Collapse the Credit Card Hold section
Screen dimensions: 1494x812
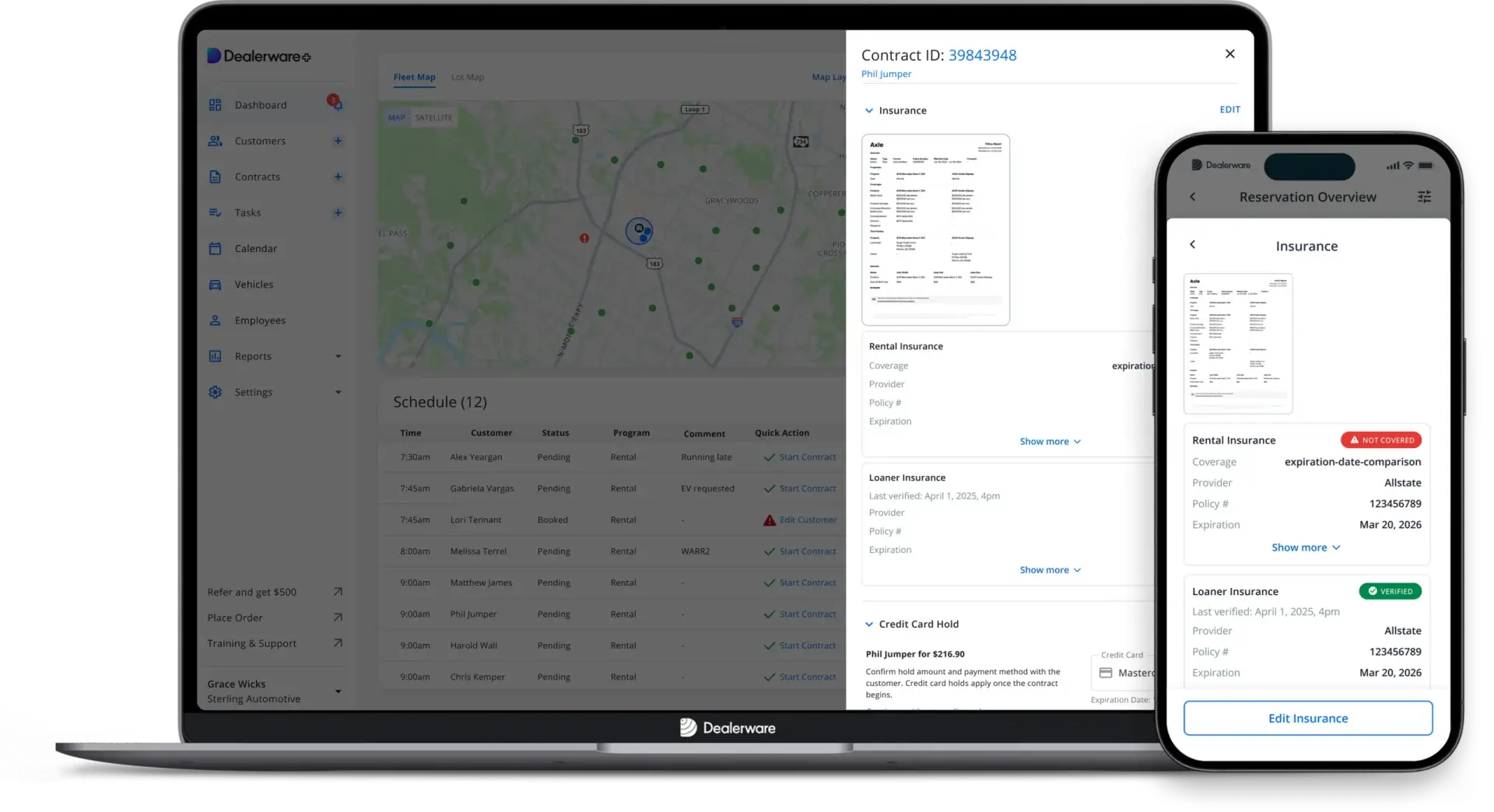tap(869, 624)
